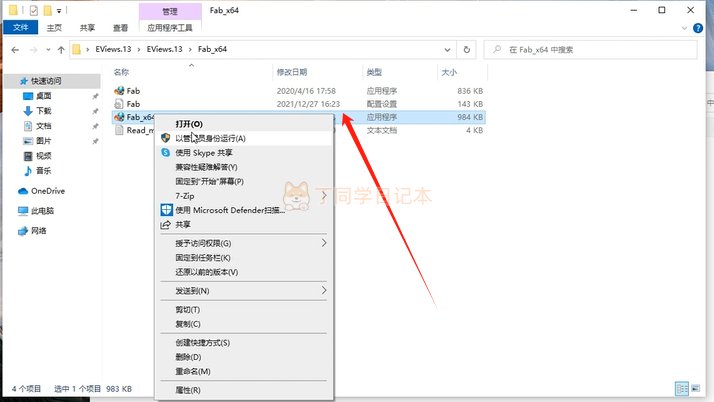Click the search box for Fab_x64
This screenshot has width=714, height=402.
pos(590,50)
